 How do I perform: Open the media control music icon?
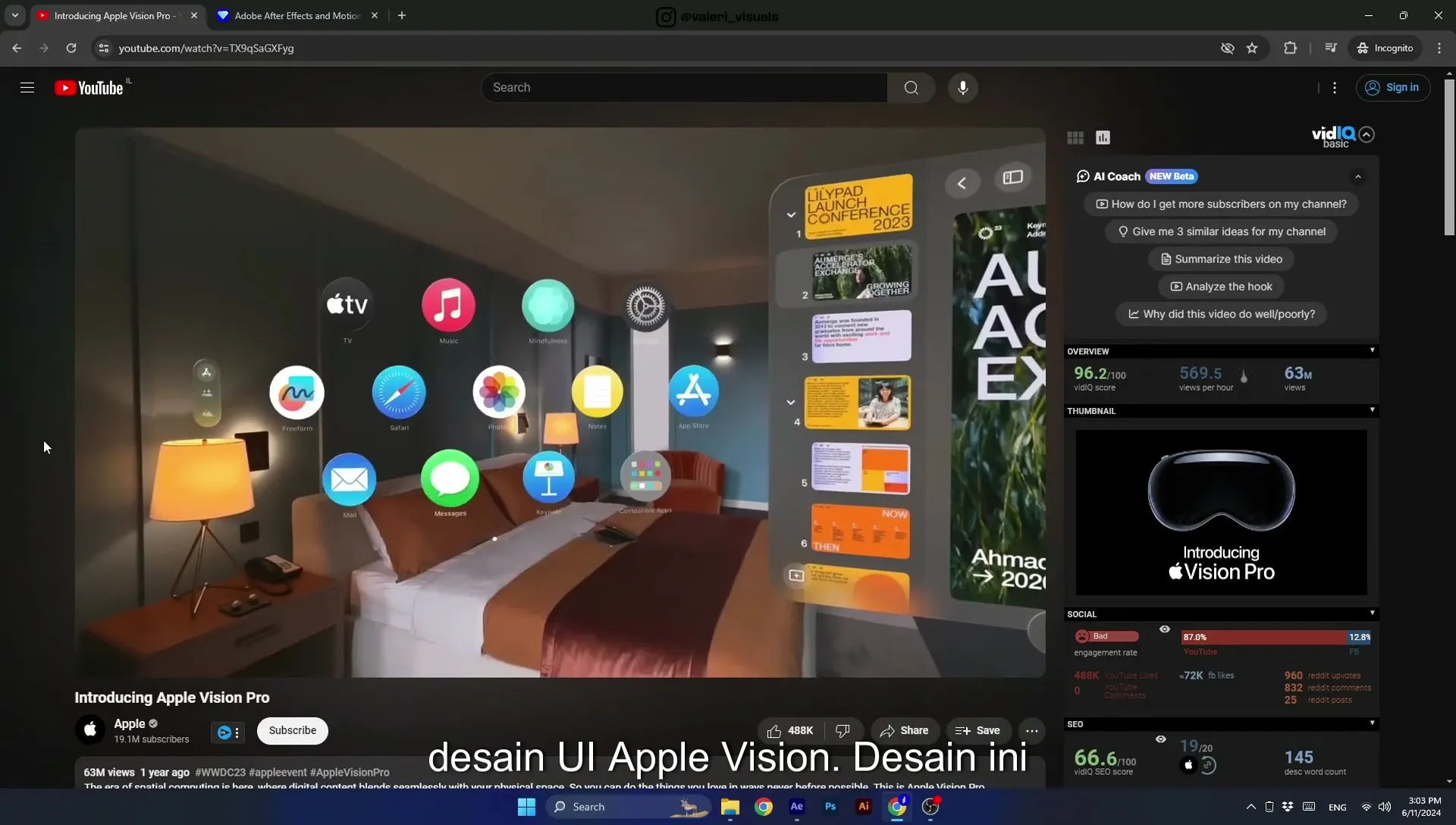[x=1331, y=49]
